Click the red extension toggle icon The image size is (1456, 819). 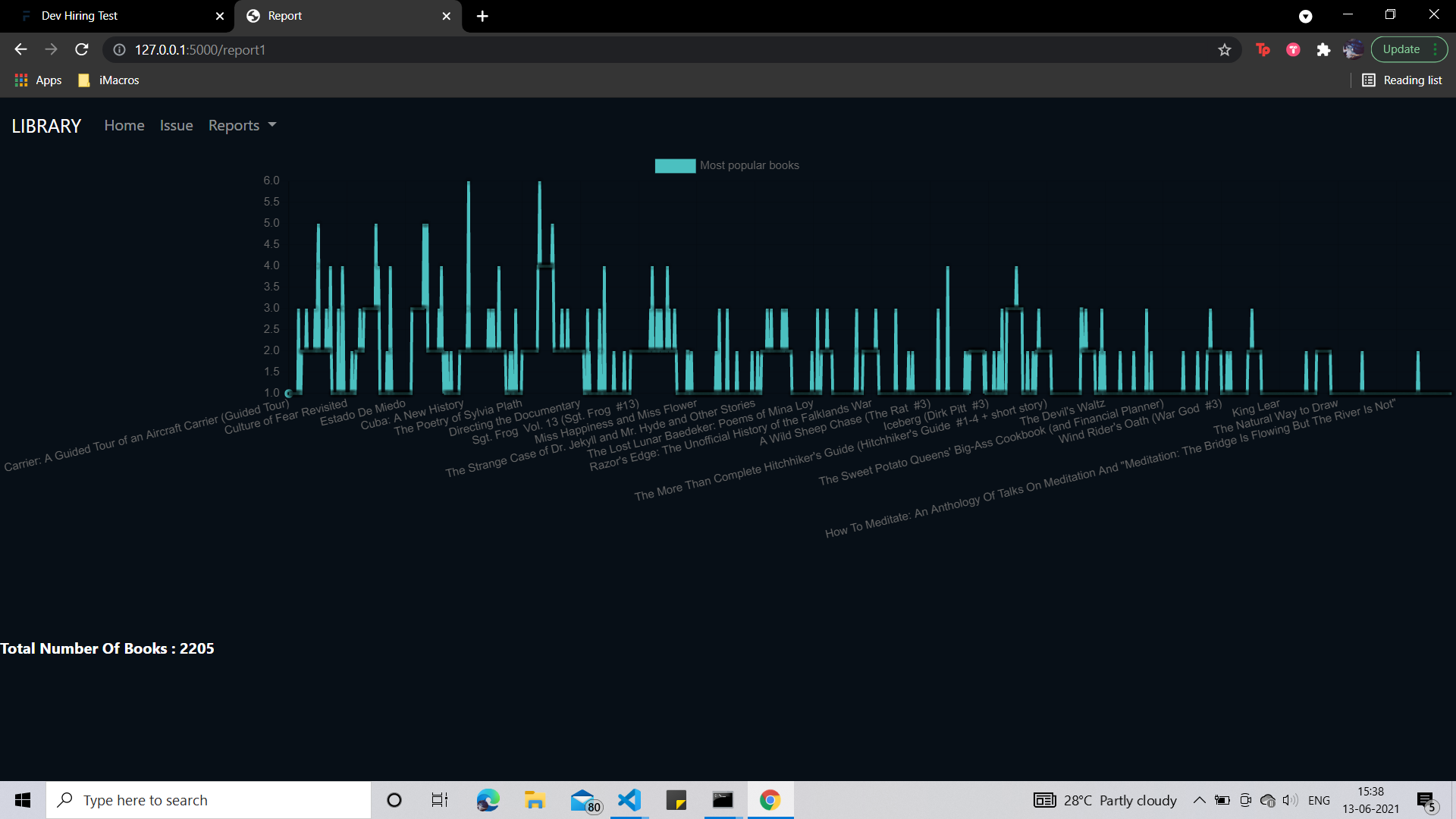1293,49
